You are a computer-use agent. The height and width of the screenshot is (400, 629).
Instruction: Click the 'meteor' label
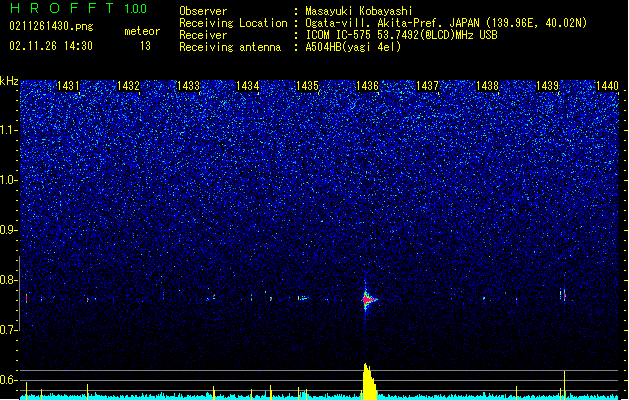click(x=142, y=31)
